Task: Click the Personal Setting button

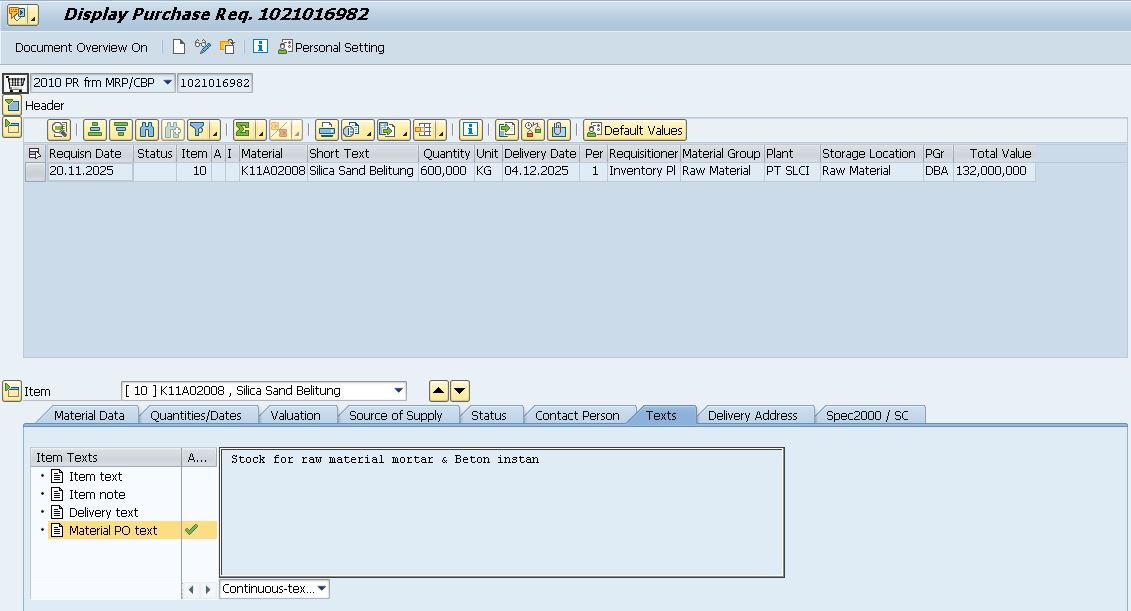Action: (331, 47)
